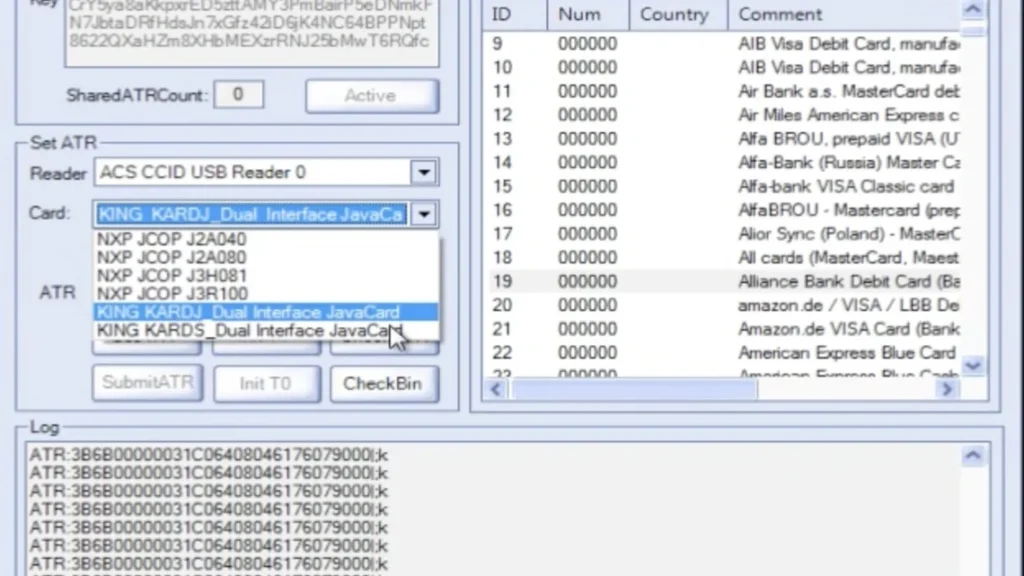Click the Init T0 button
This screenshot has width=1024, height=576.
(266, 383)
